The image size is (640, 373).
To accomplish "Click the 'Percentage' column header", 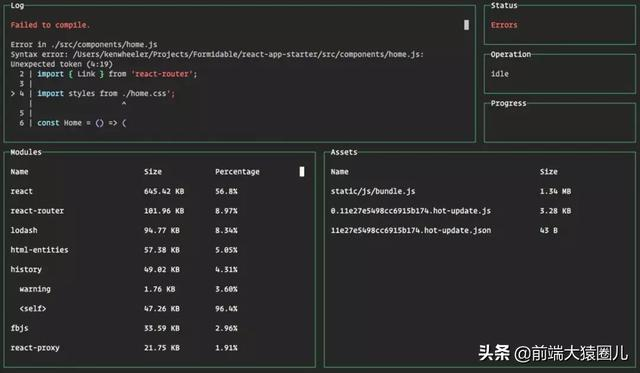I will (x=237, y=172).
